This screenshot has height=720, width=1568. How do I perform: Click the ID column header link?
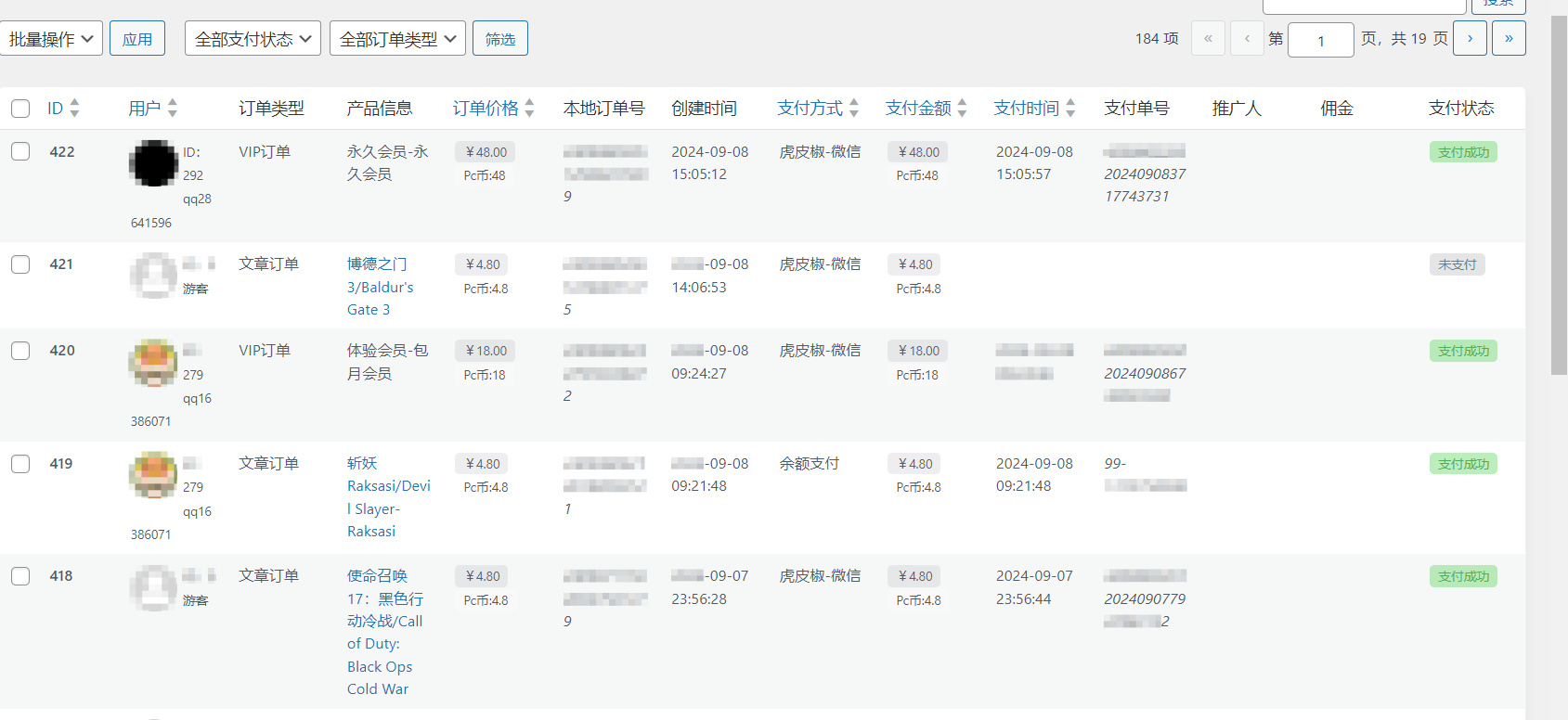pyautogui.click(x=56, y=109)
